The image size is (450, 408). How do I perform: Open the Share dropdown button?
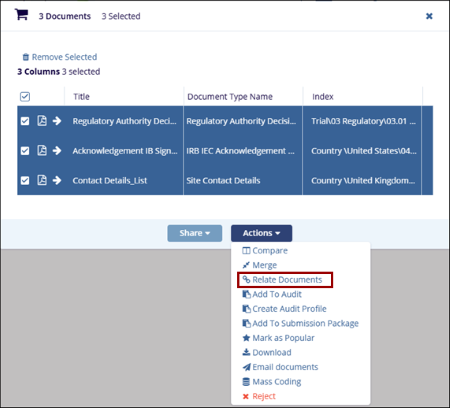click(195, 233)
